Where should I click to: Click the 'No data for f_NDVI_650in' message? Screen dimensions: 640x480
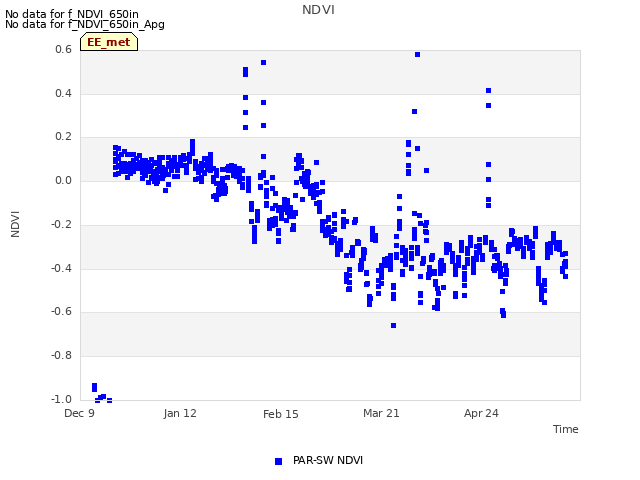click(x=72, y=14)
